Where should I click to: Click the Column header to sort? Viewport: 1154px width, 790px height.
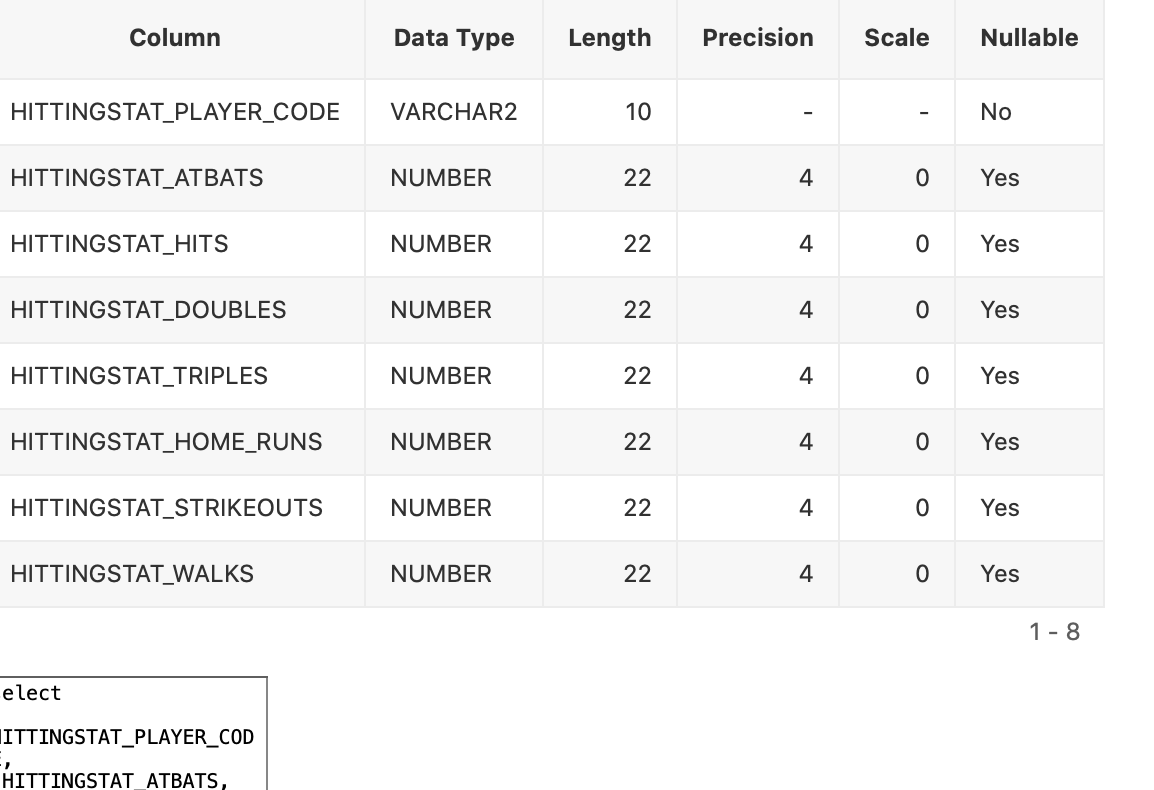174,38
